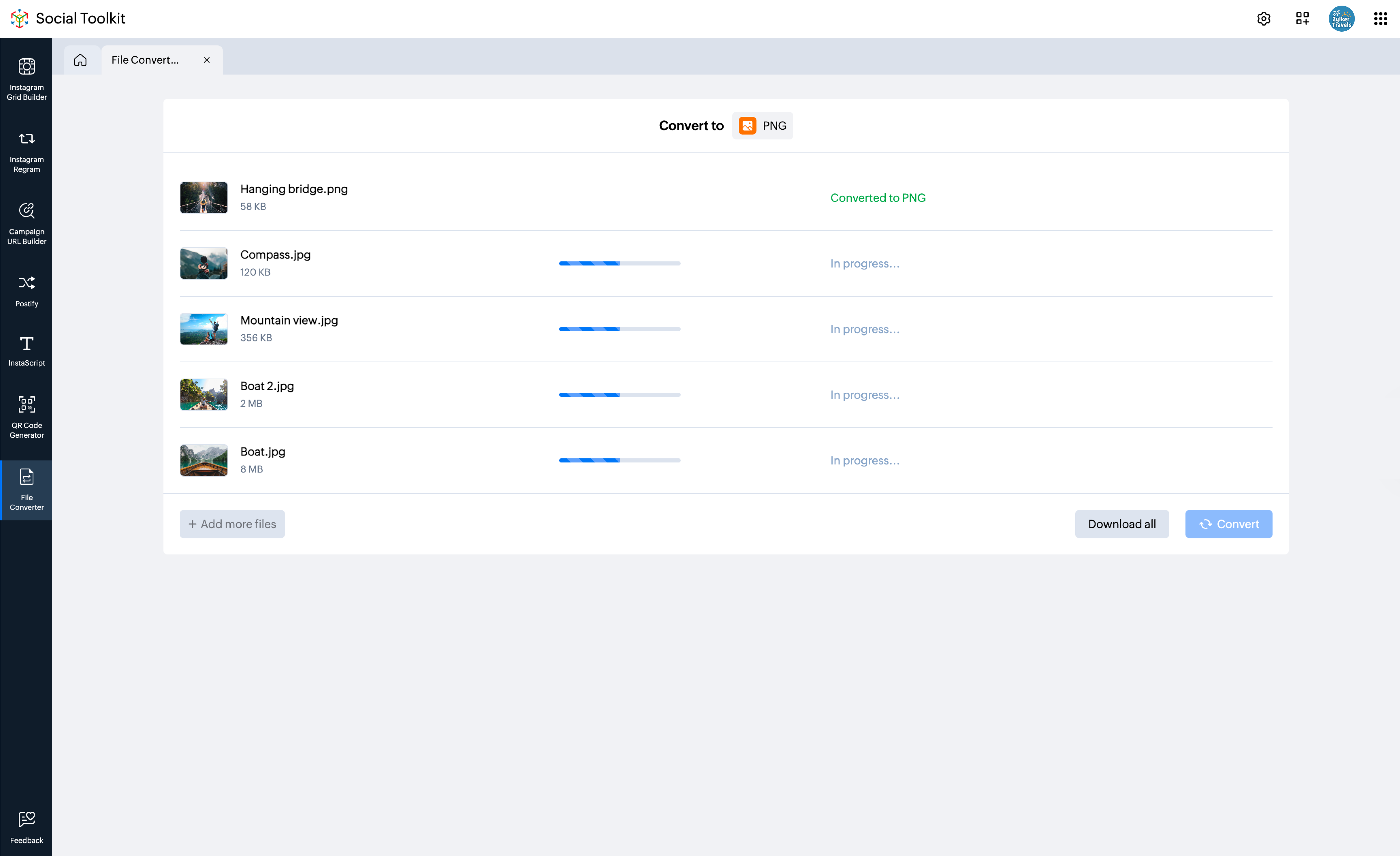The width and height of the screenshot is (1400, 856).
Task: Click the Hanging bridge.png thumbnail
Action: (203, 197)
